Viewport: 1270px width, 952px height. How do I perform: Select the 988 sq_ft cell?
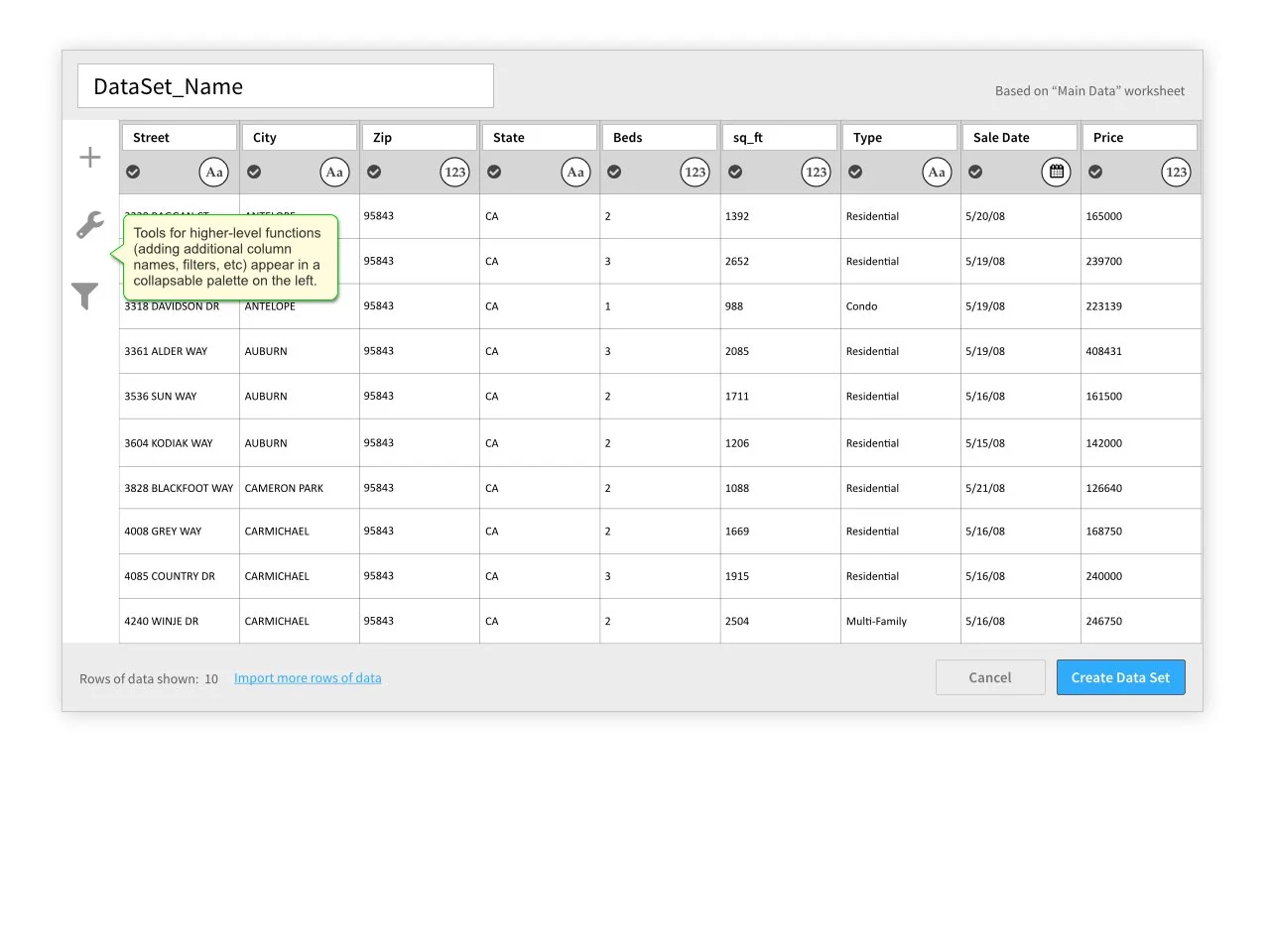781,306
